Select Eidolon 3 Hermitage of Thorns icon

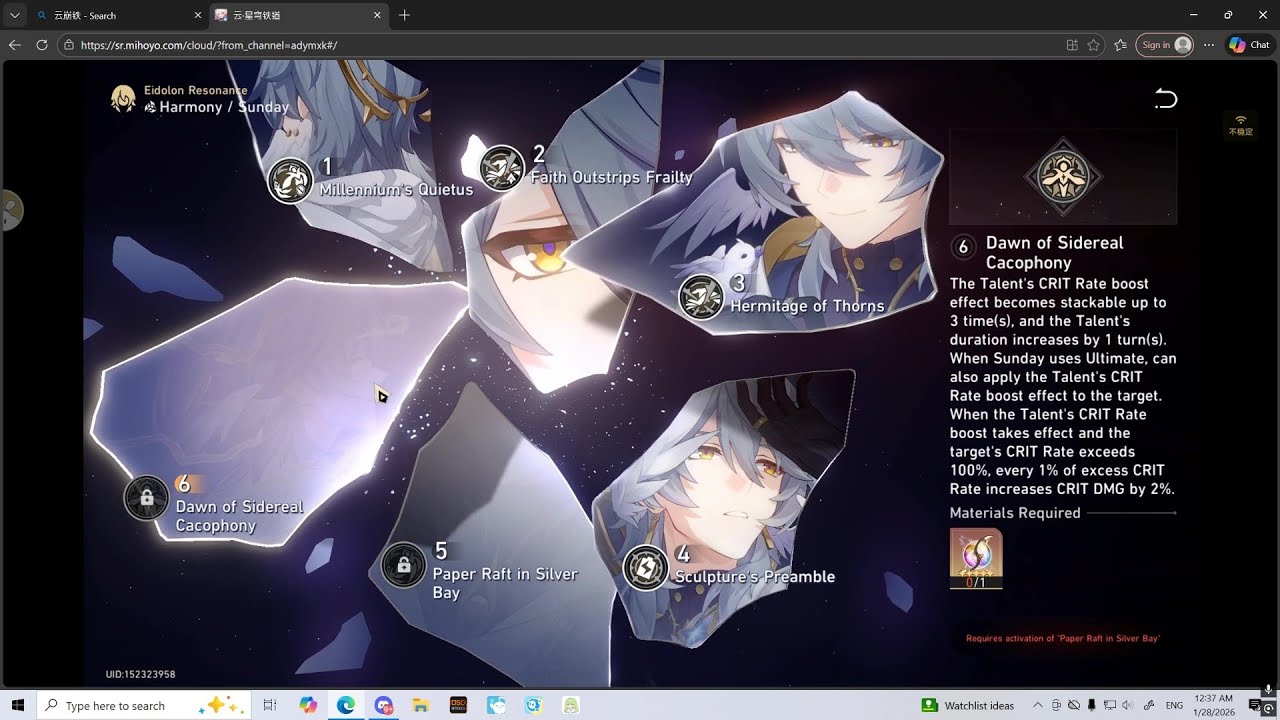[701, 297]
